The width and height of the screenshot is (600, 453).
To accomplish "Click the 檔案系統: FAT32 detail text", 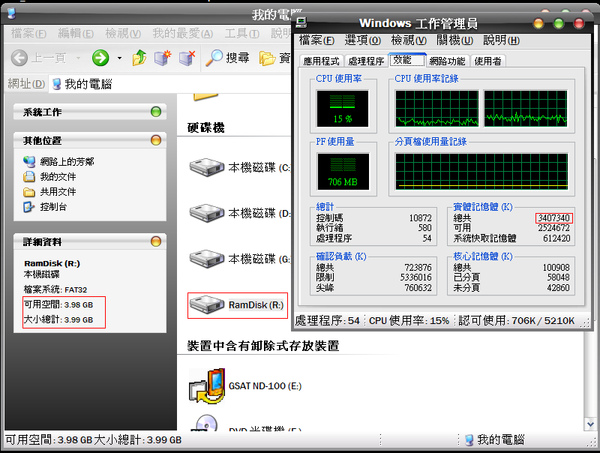I will pos(55,290).
